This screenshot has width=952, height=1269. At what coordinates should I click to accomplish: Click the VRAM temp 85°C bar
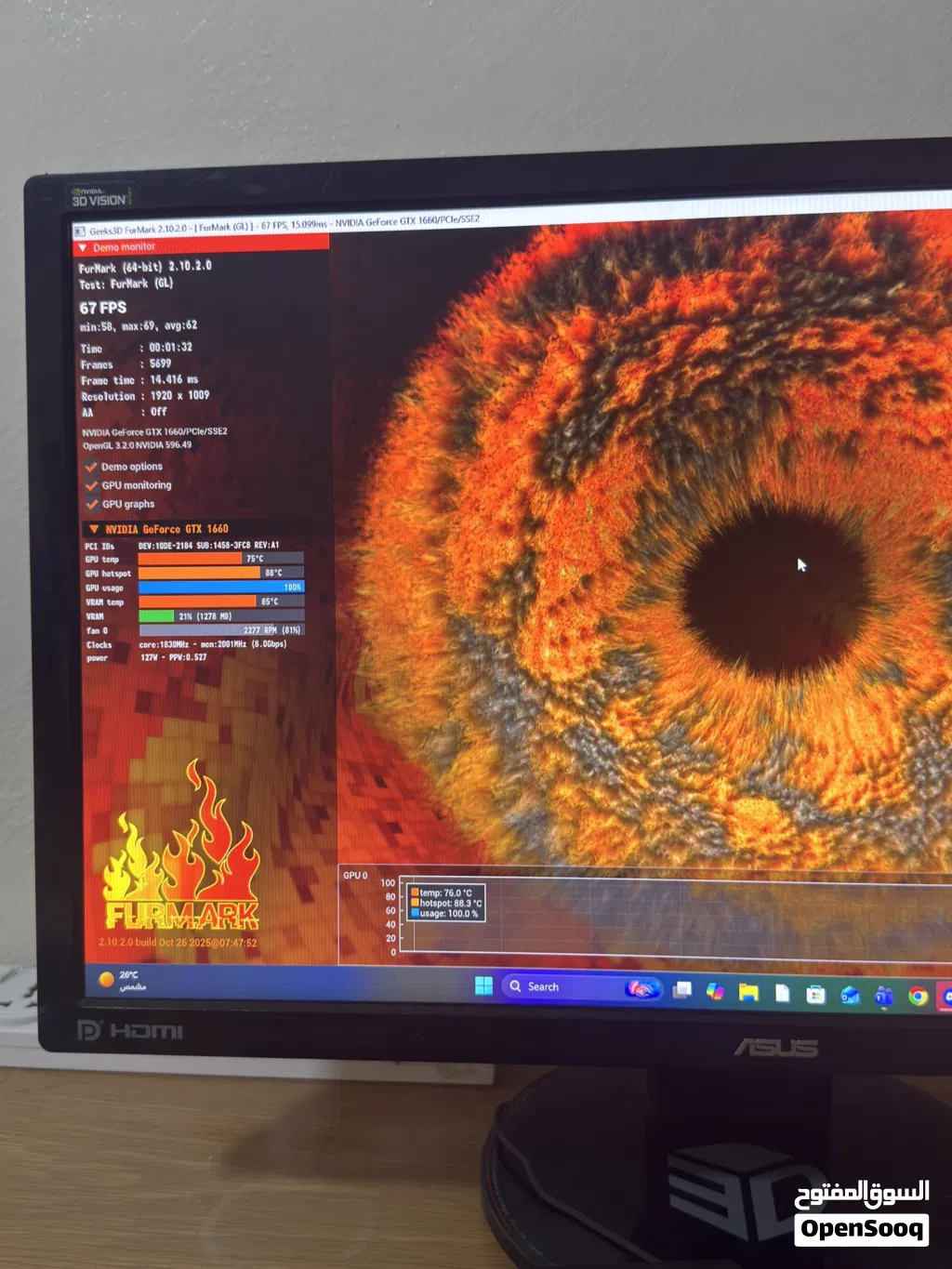click(221, 601)
